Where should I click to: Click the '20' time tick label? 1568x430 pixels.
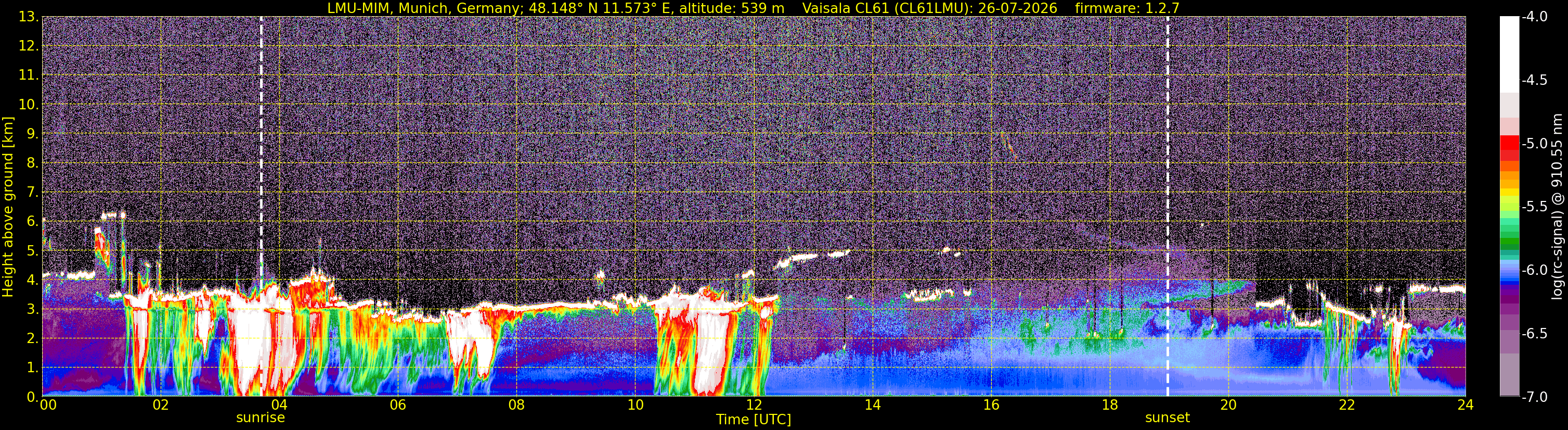pos(1228,404)
